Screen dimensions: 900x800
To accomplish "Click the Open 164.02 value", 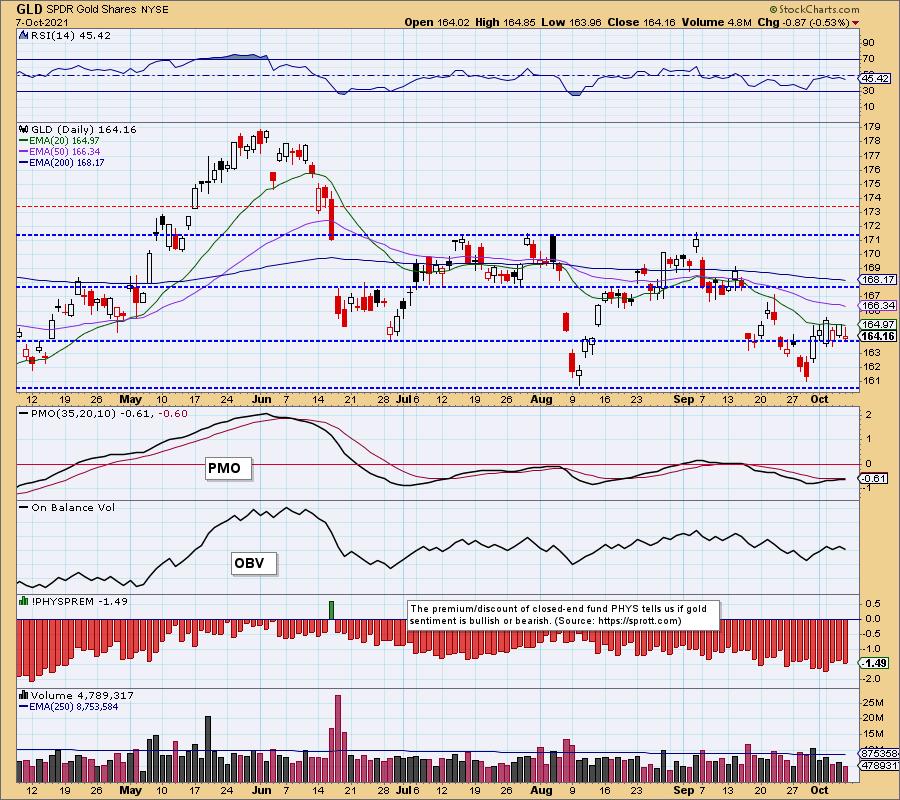I will (x=437, y=22).
